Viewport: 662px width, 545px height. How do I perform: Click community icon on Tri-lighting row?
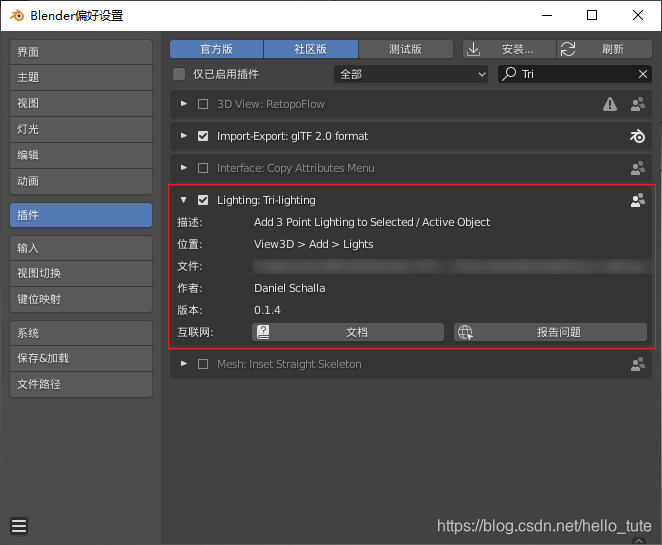(638, 201)
